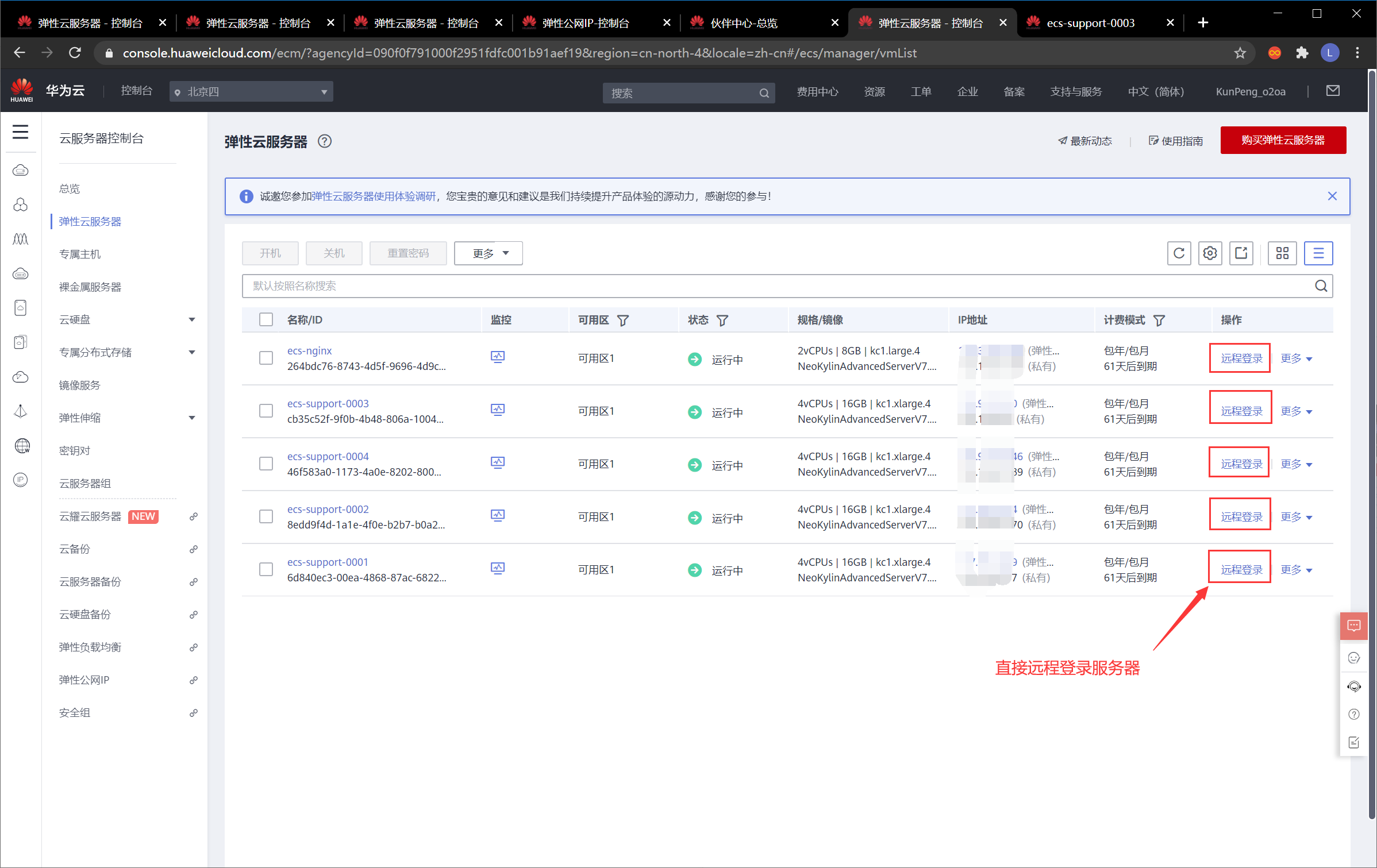Tick the select-all header checkbox
The width and height of the screenshot is (1377, 868).
(266, 319)
